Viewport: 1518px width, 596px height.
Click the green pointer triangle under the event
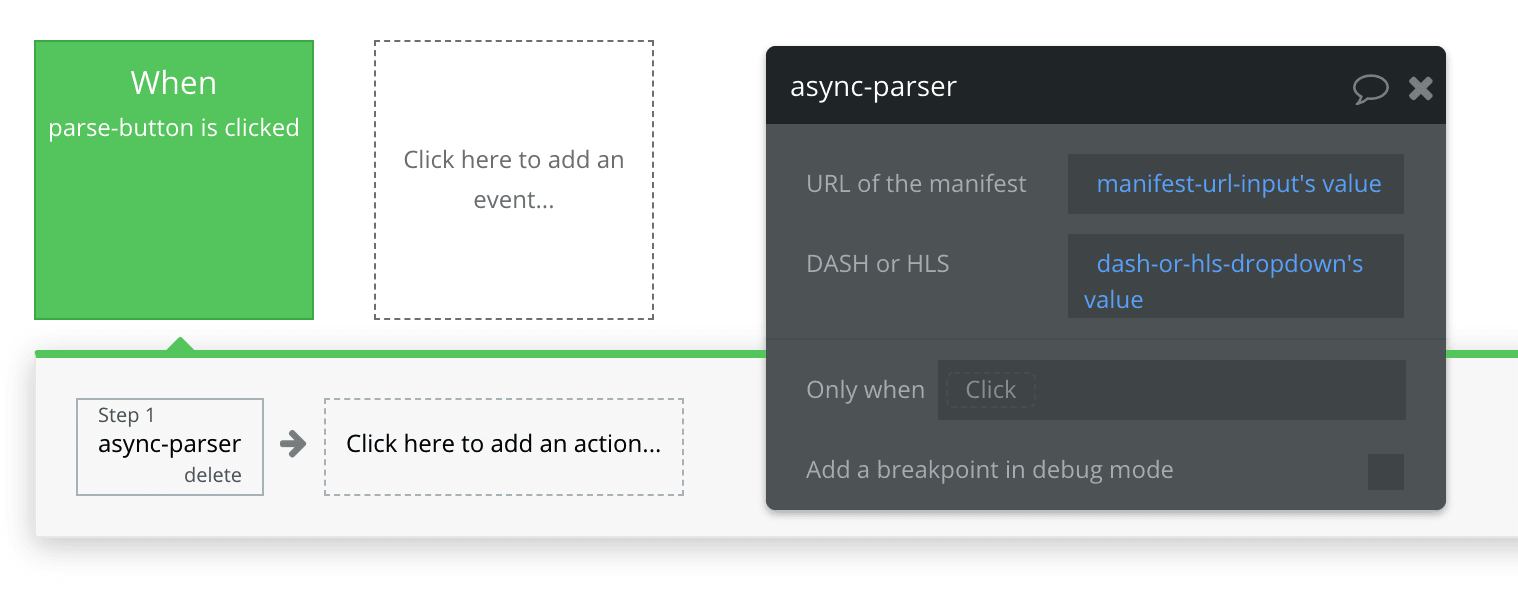[180, 344]
